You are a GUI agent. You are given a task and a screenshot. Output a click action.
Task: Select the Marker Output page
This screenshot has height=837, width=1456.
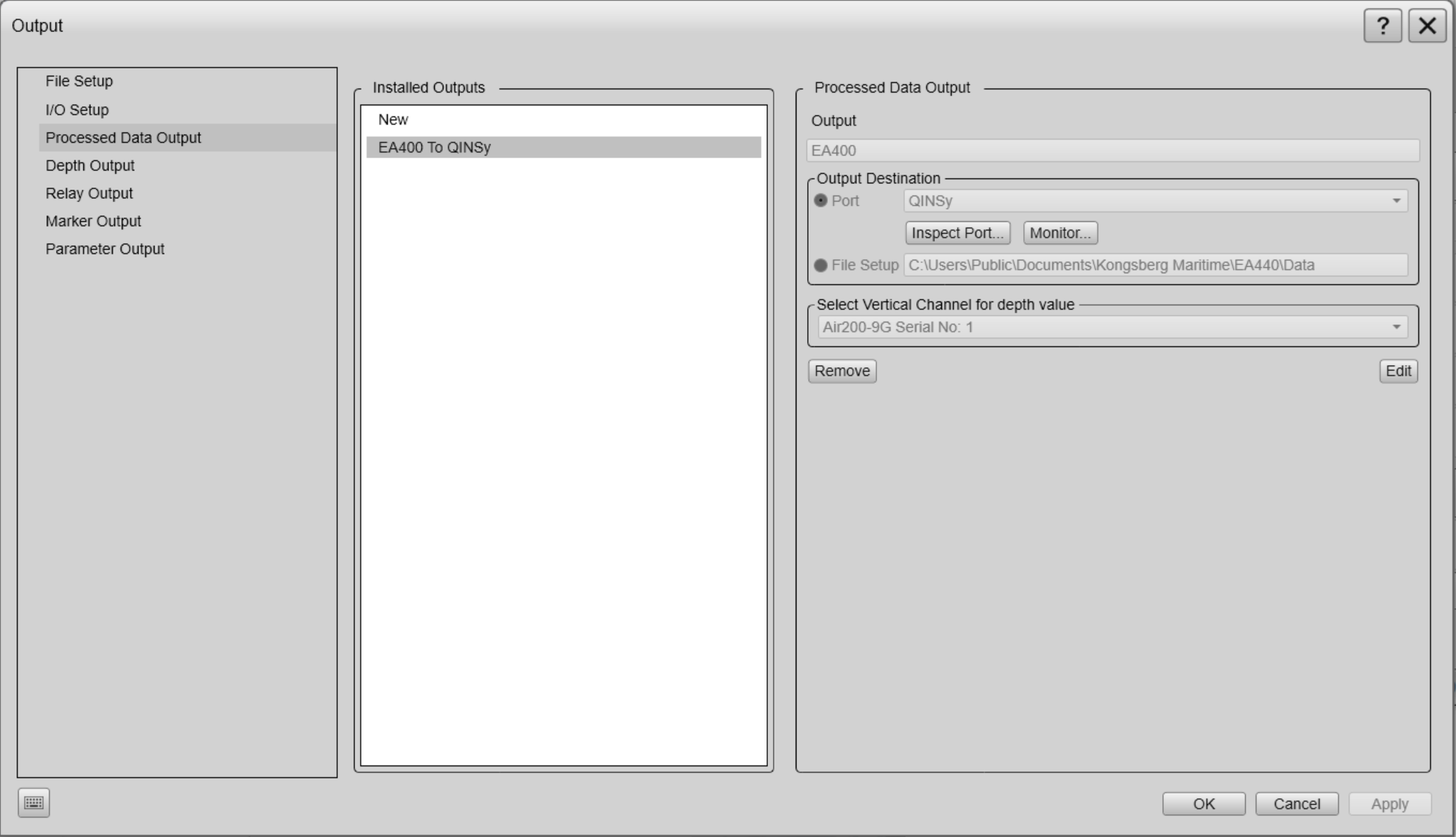(x=93, y=221)
